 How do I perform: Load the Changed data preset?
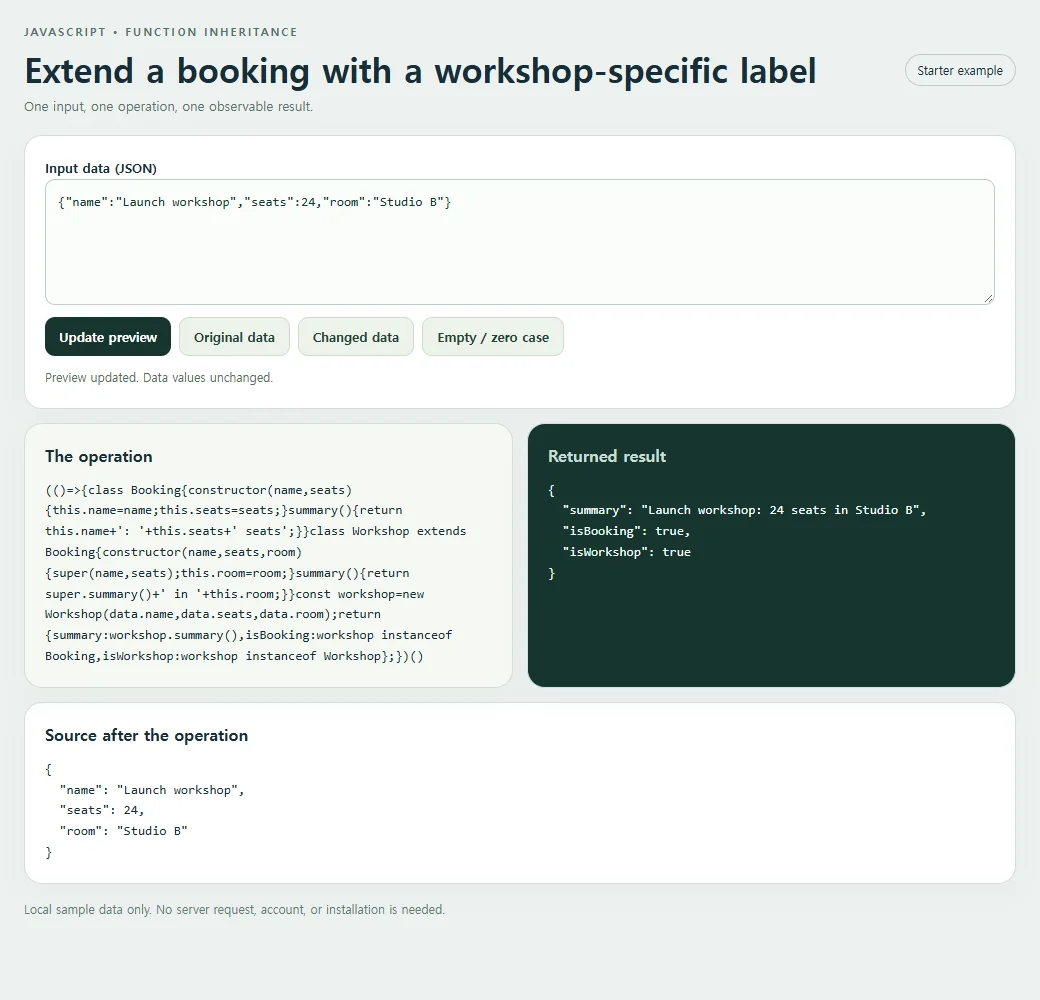point(356,337)
